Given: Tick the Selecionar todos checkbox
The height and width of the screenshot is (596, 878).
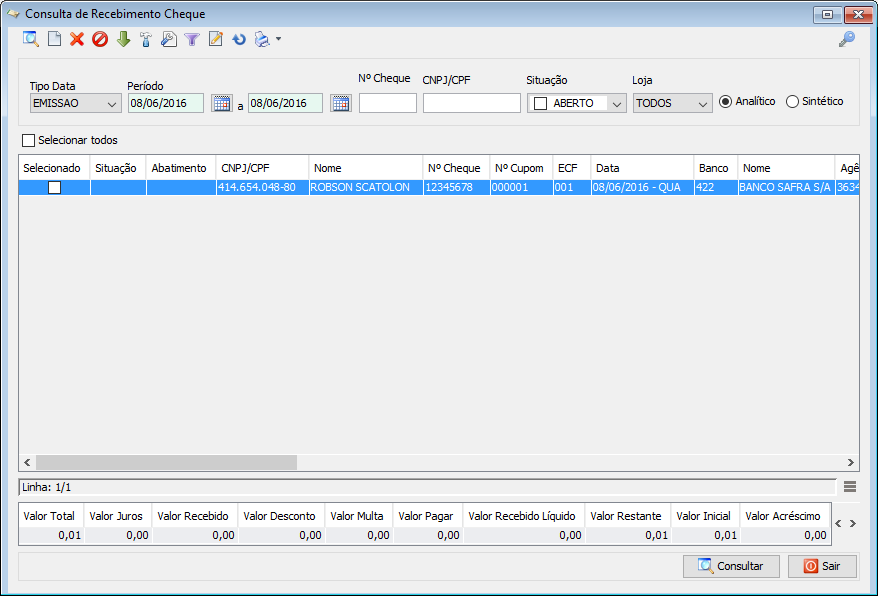Looking at the screenshot, I should [x=29, y=140].
